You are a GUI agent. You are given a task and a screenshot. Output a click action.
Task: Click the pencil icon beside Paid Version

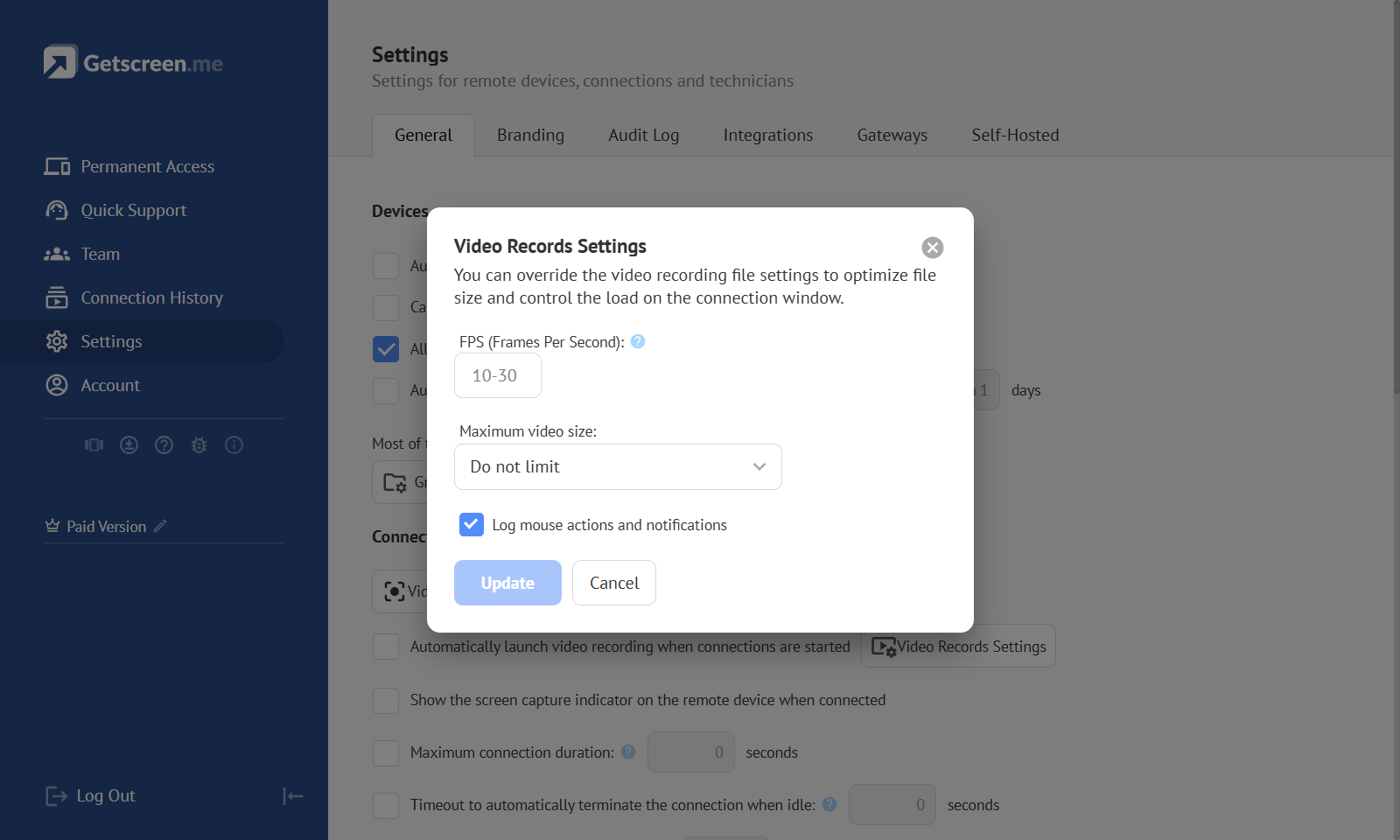[x=160, y=526]
